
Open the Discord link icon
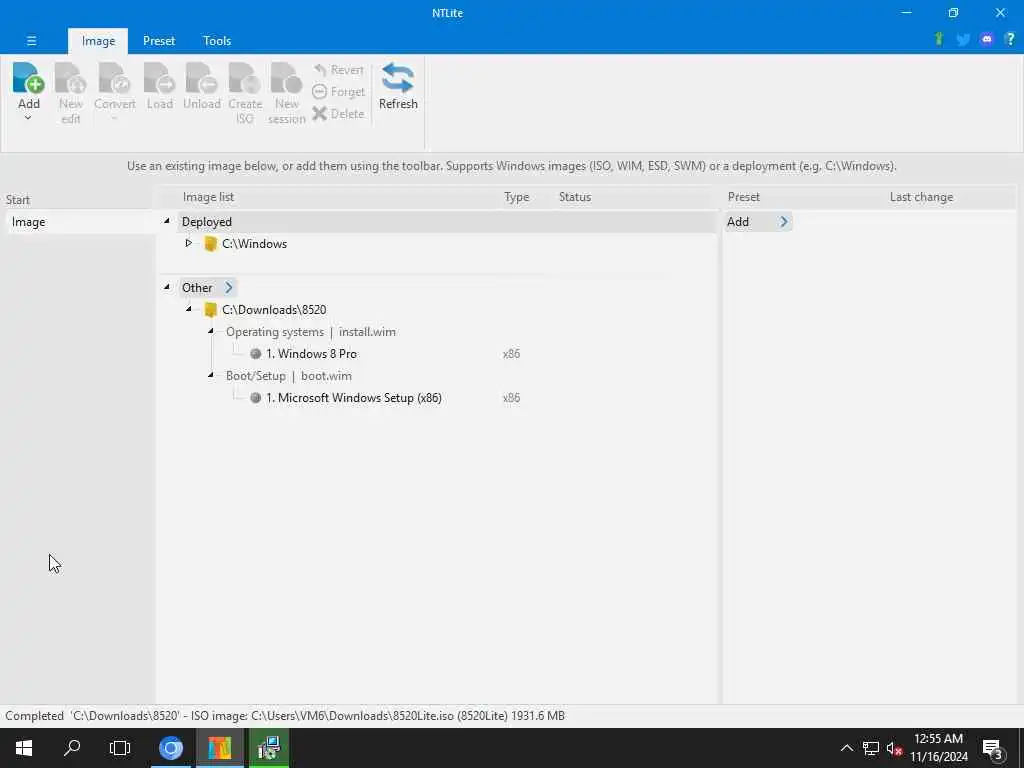pos(987,39)
